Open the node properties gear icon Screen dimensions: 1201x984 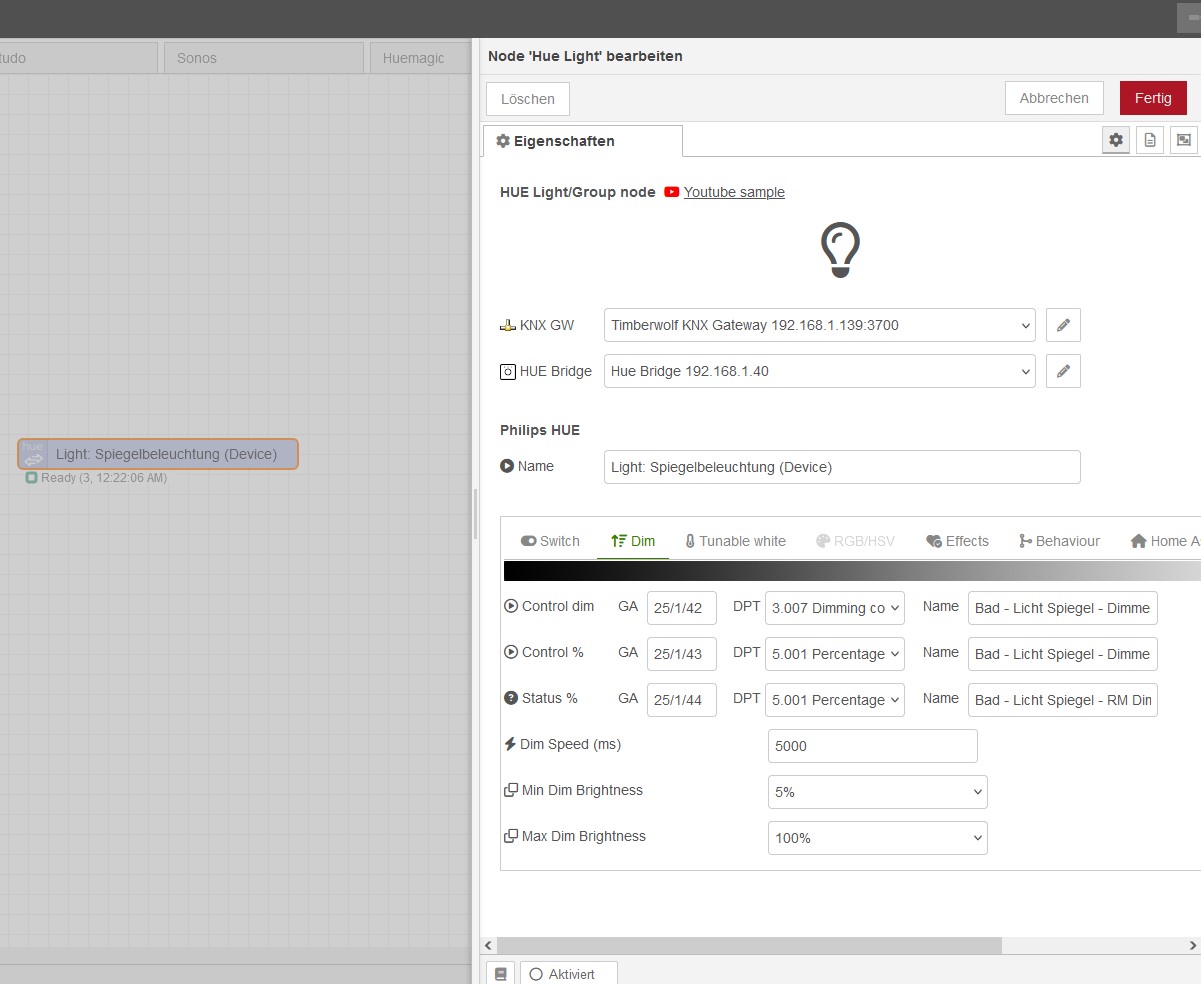coord(1116,141)
